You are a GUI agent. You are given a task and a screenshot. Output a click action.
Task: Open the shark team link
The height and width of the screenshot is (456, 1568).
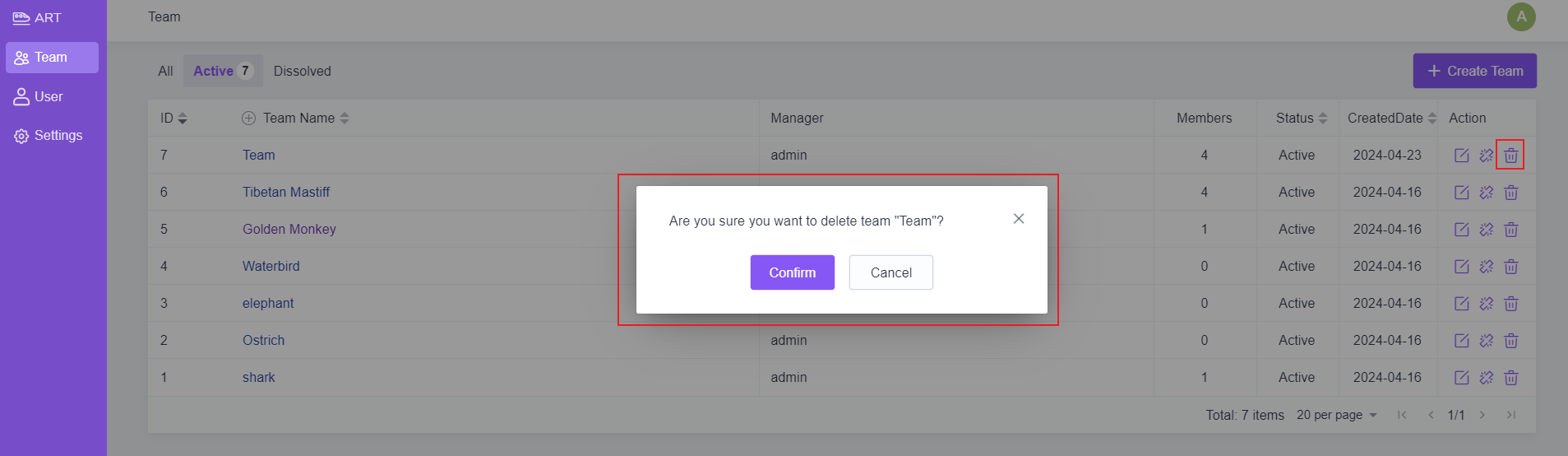tap(258, 378)
